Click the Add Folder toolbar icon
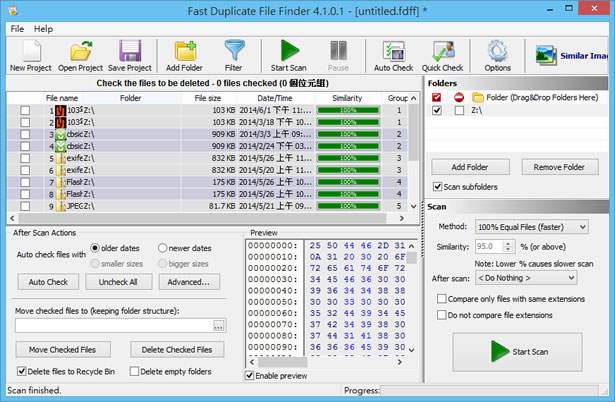The width and height of the screenshot is (615, 402). point(184,55)
